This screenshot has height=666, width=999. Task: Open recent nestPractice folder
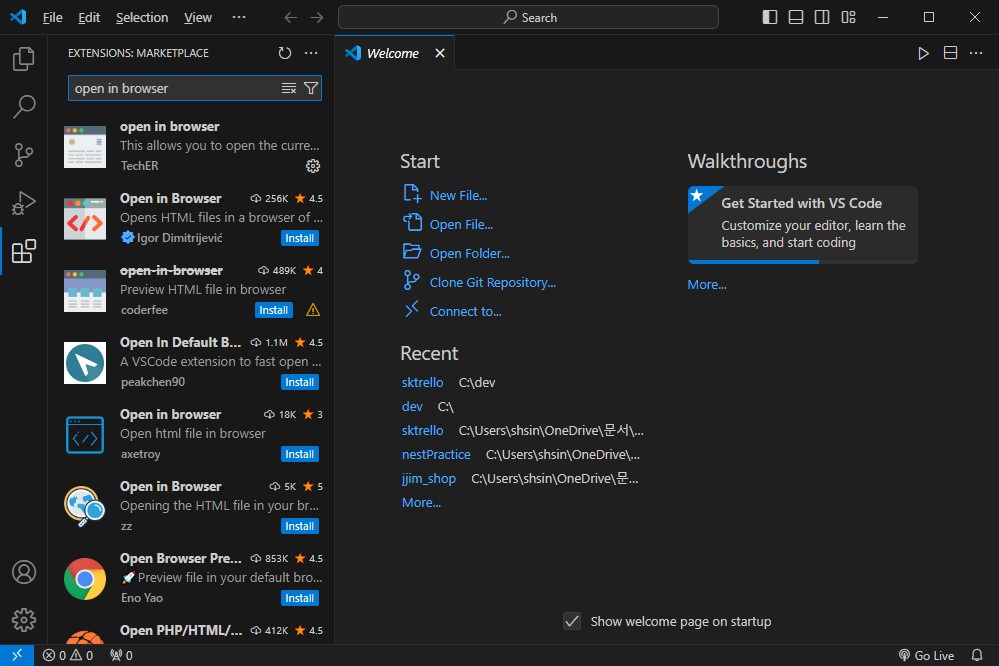[436, 454]
